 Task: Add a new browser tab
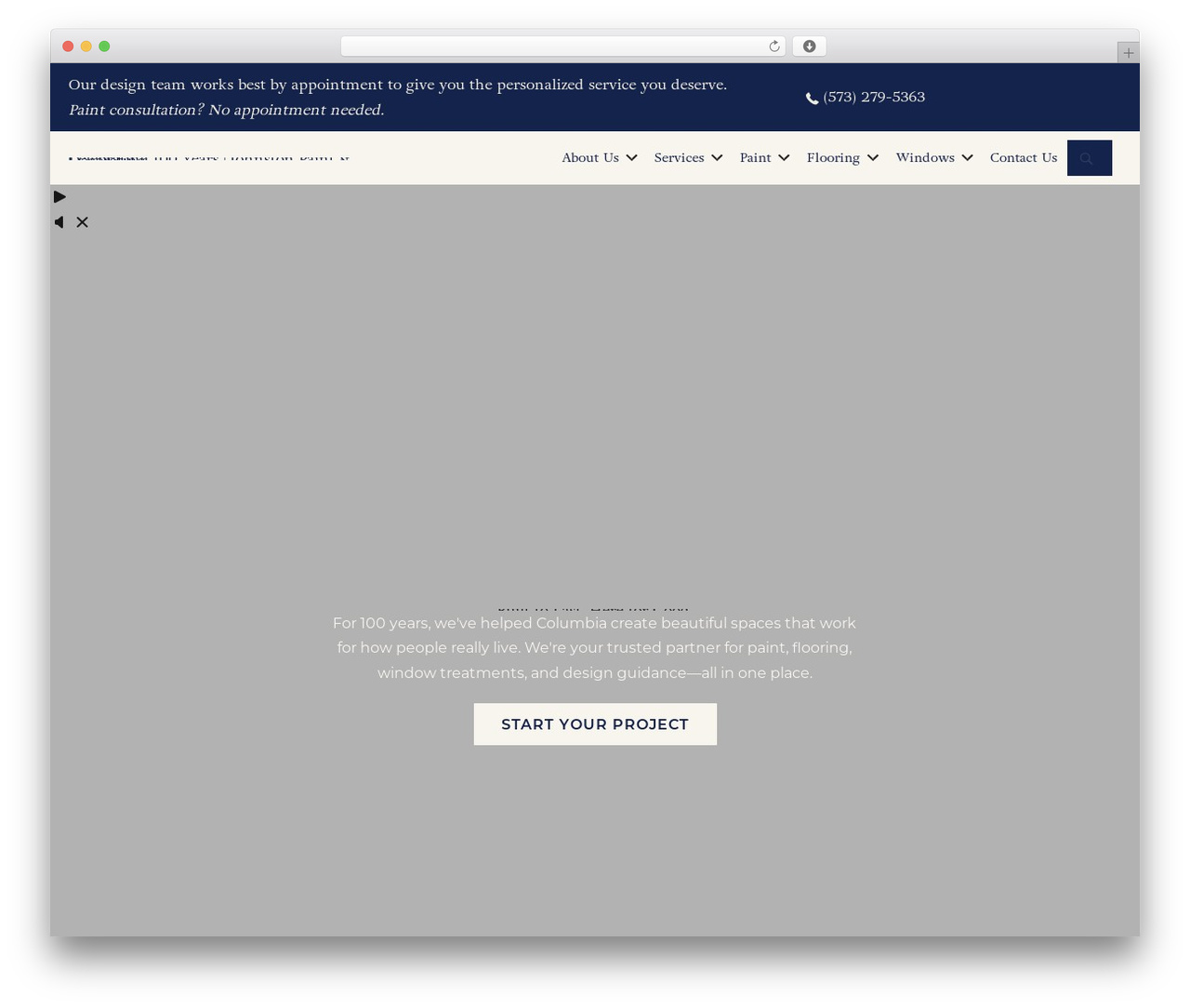[x=1128, y=53]
